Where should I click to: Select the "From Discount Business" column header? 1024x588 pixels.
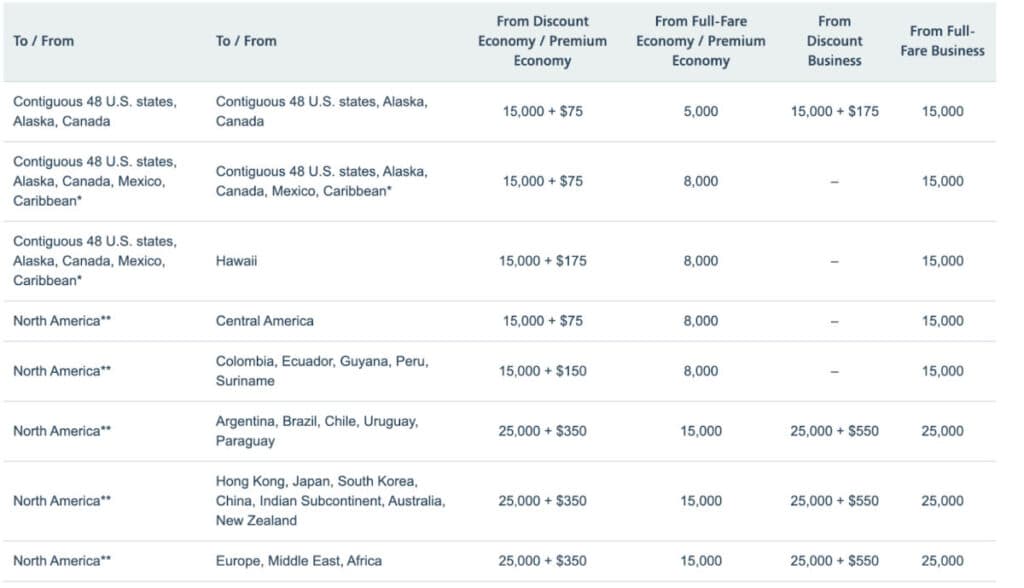[834, 41]
